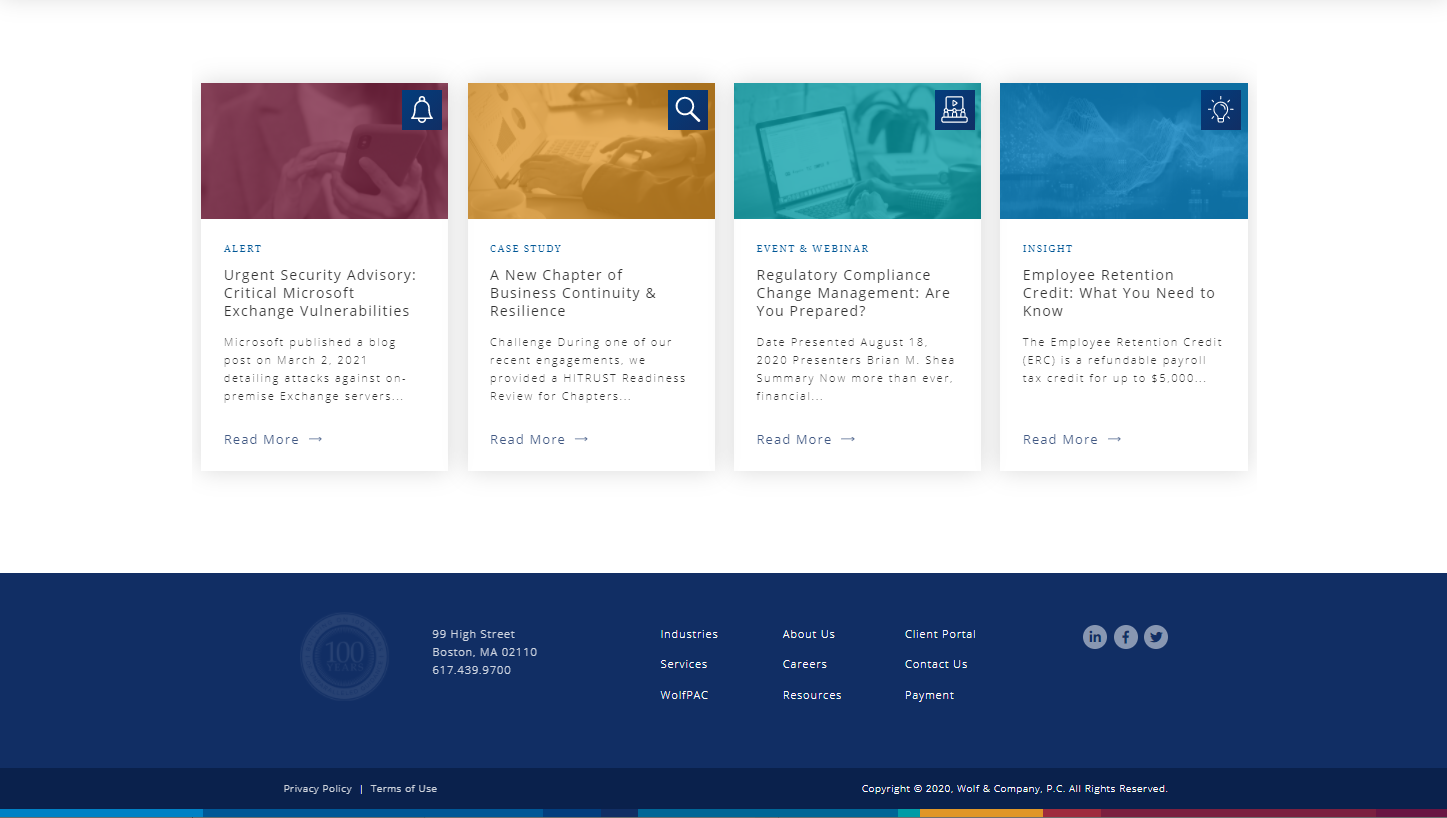
Task: Click the Wolf & Company copyright notice
Action: pyautogui.click(x=1014, y=789)
